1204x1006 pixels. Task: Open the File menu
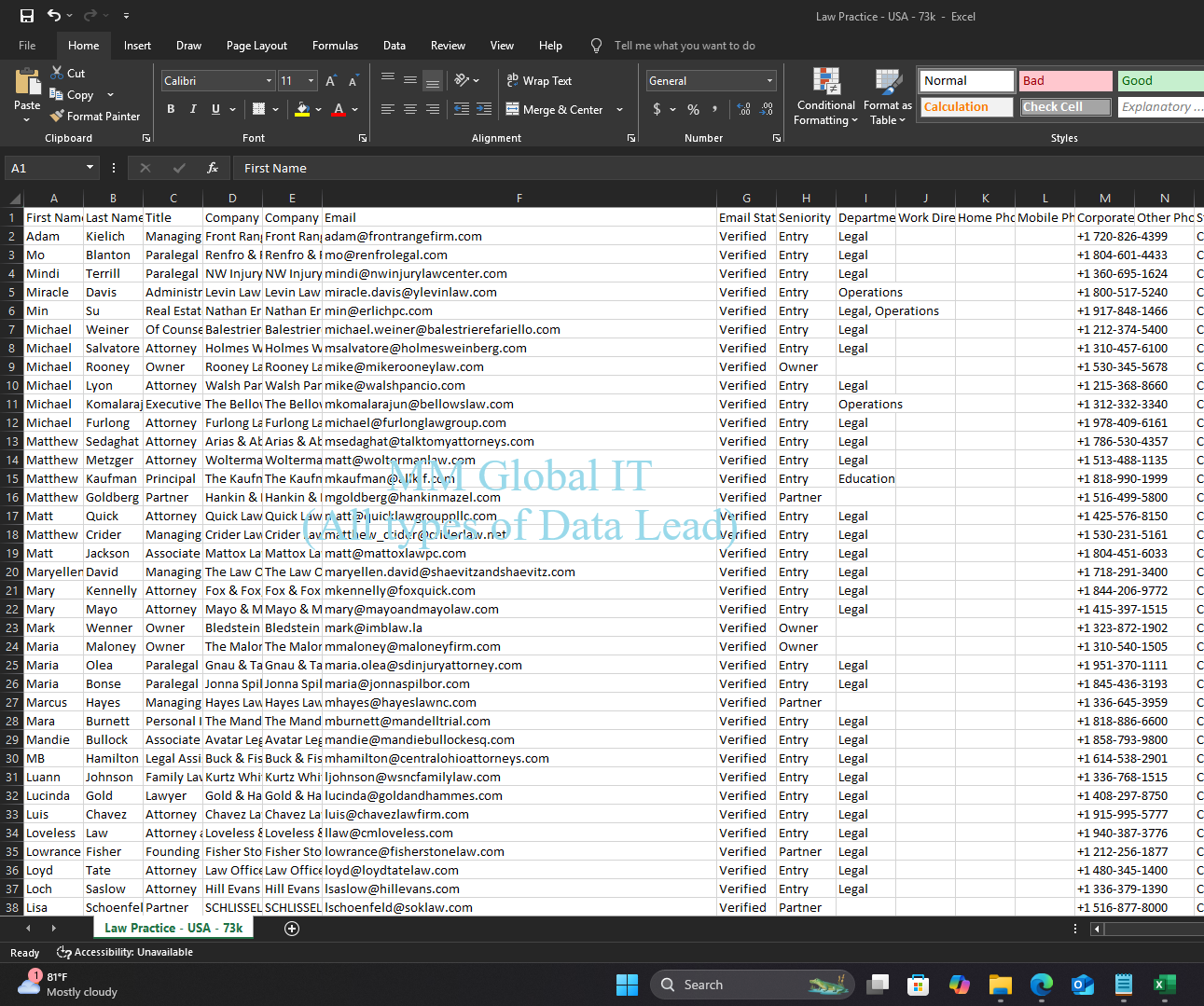pyautogui.click(x=27, y=45)
